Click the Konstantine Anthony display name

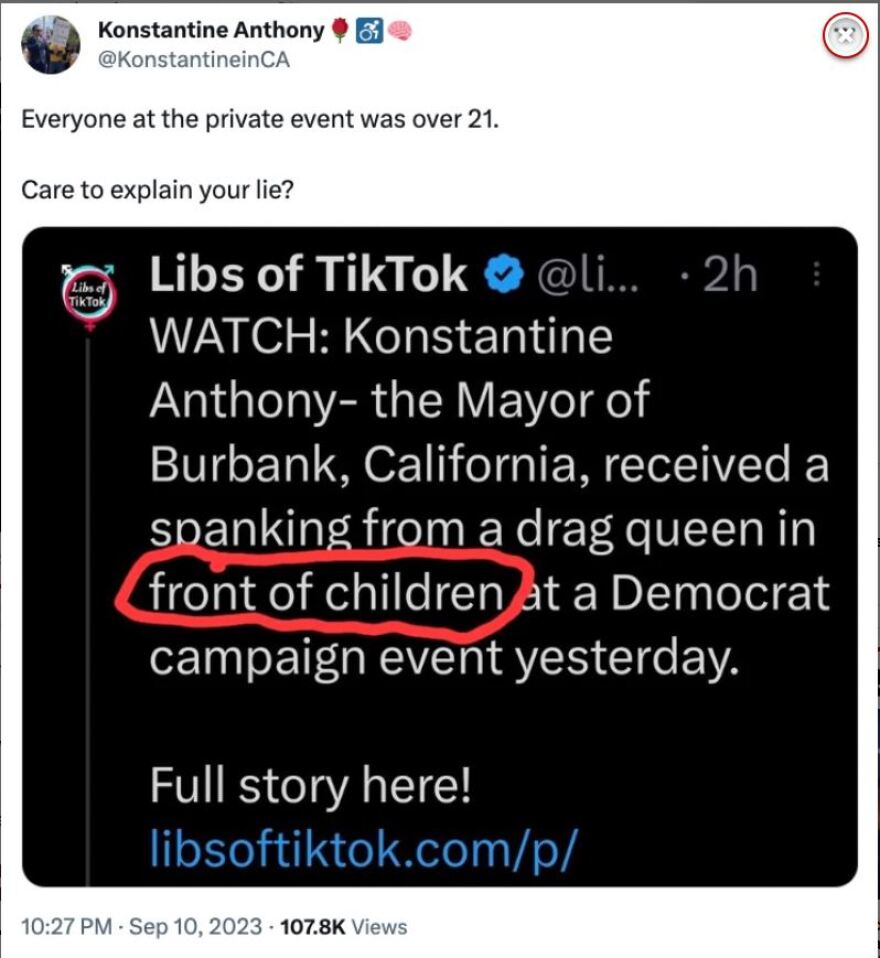click(x=211, y=31)
